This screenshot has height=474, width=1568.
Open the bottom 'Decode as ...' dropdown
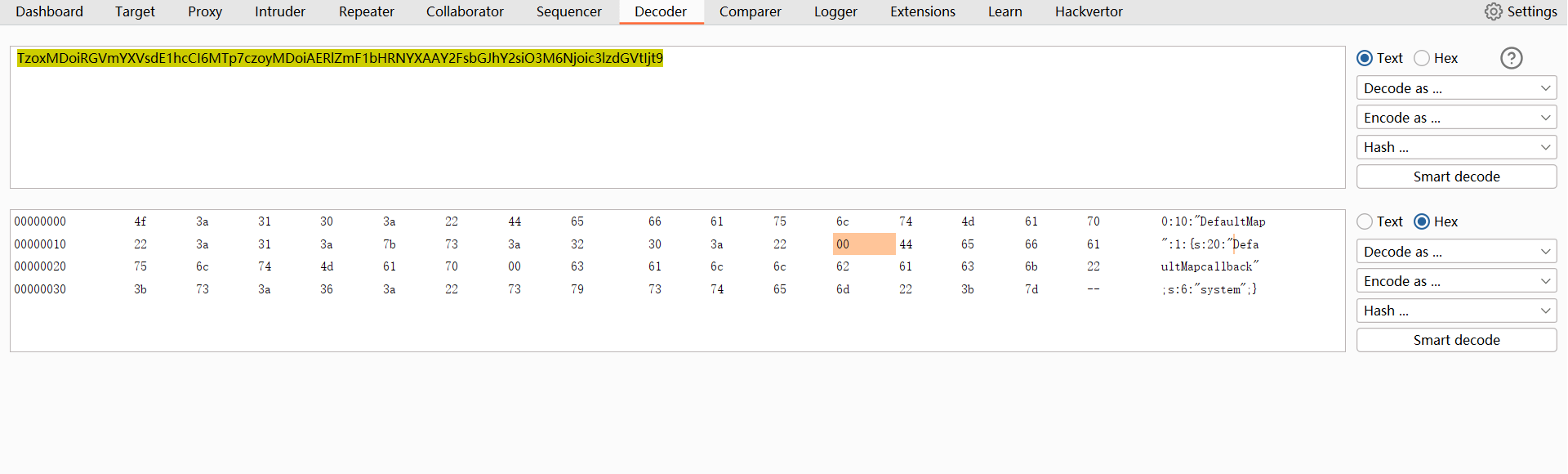tap(1456, 252)
